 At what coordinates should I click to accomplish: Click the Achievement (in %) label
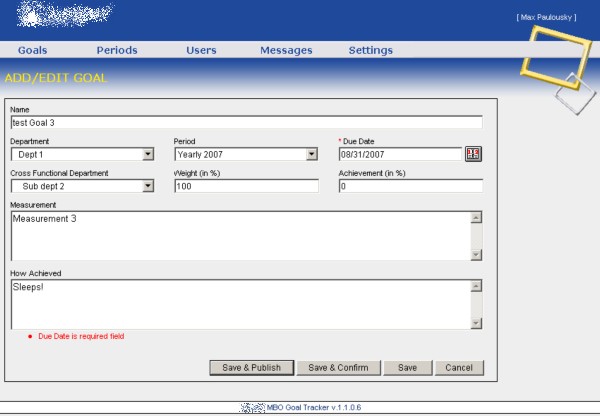(372, 173)
